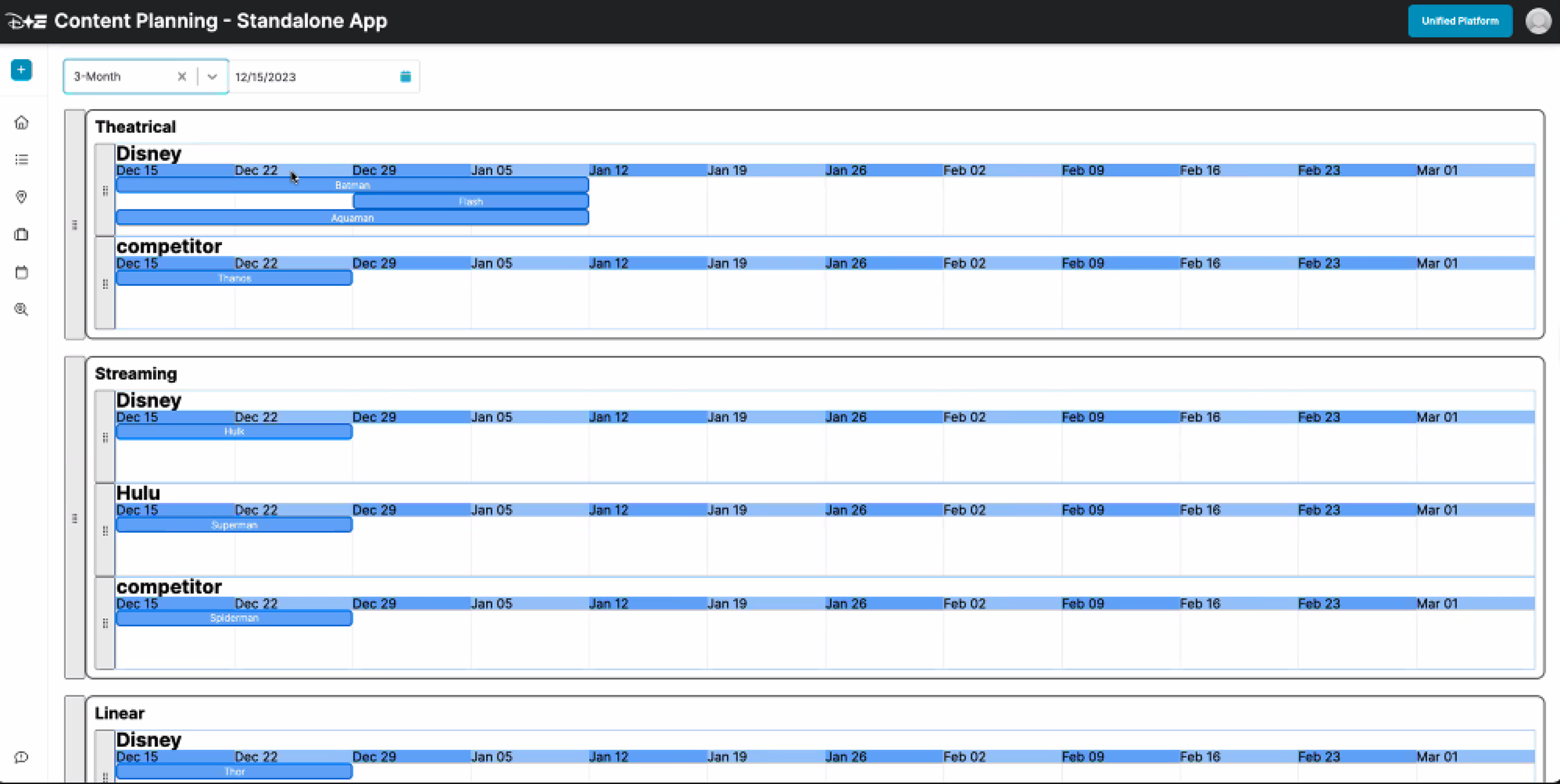
Task: Click the blue plus add button
Action: click(x=21, y=70)
